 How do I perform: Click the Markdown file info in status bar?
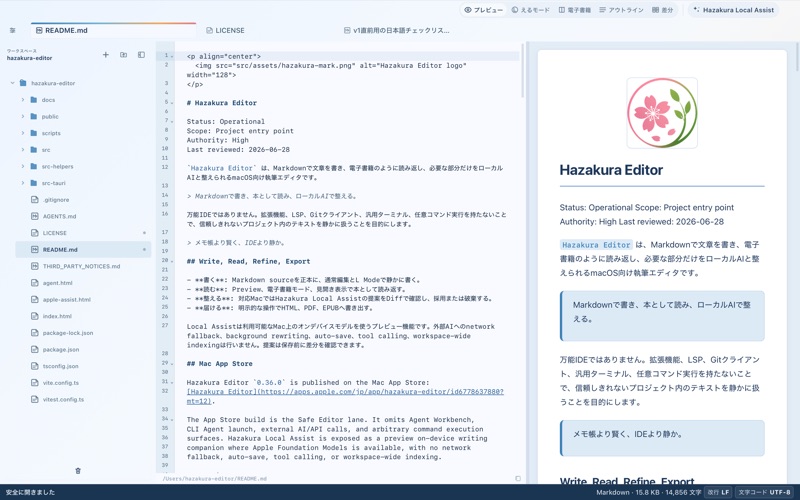(648, 492)
